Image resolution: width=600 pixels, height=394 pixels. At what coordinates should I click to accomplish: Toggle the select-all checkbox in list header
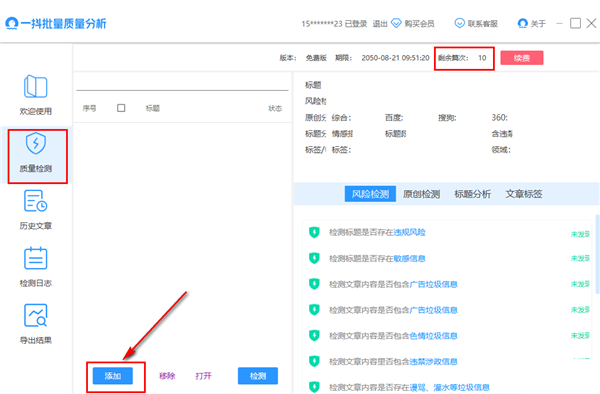coord(121,108)
